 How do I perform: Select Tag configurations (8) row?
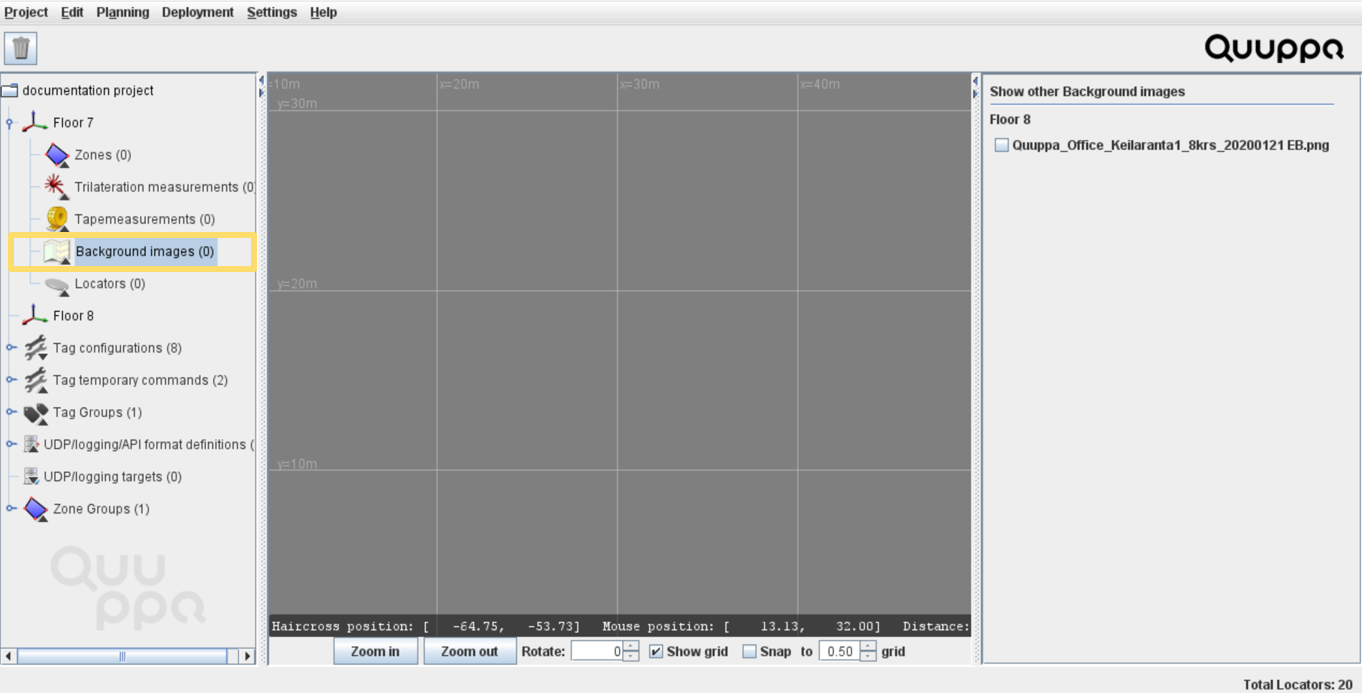(x=117, y=348)
